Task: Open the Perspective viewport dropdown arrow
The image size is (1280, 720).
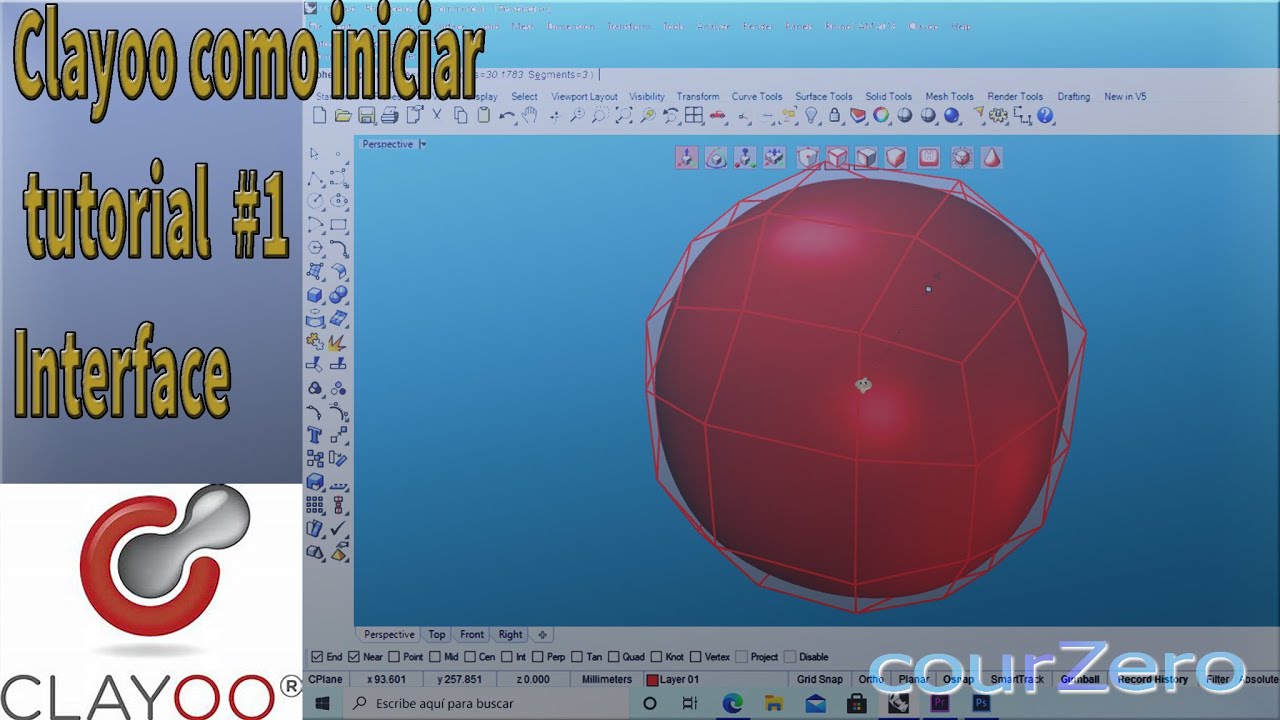Action: coord(423,144)
